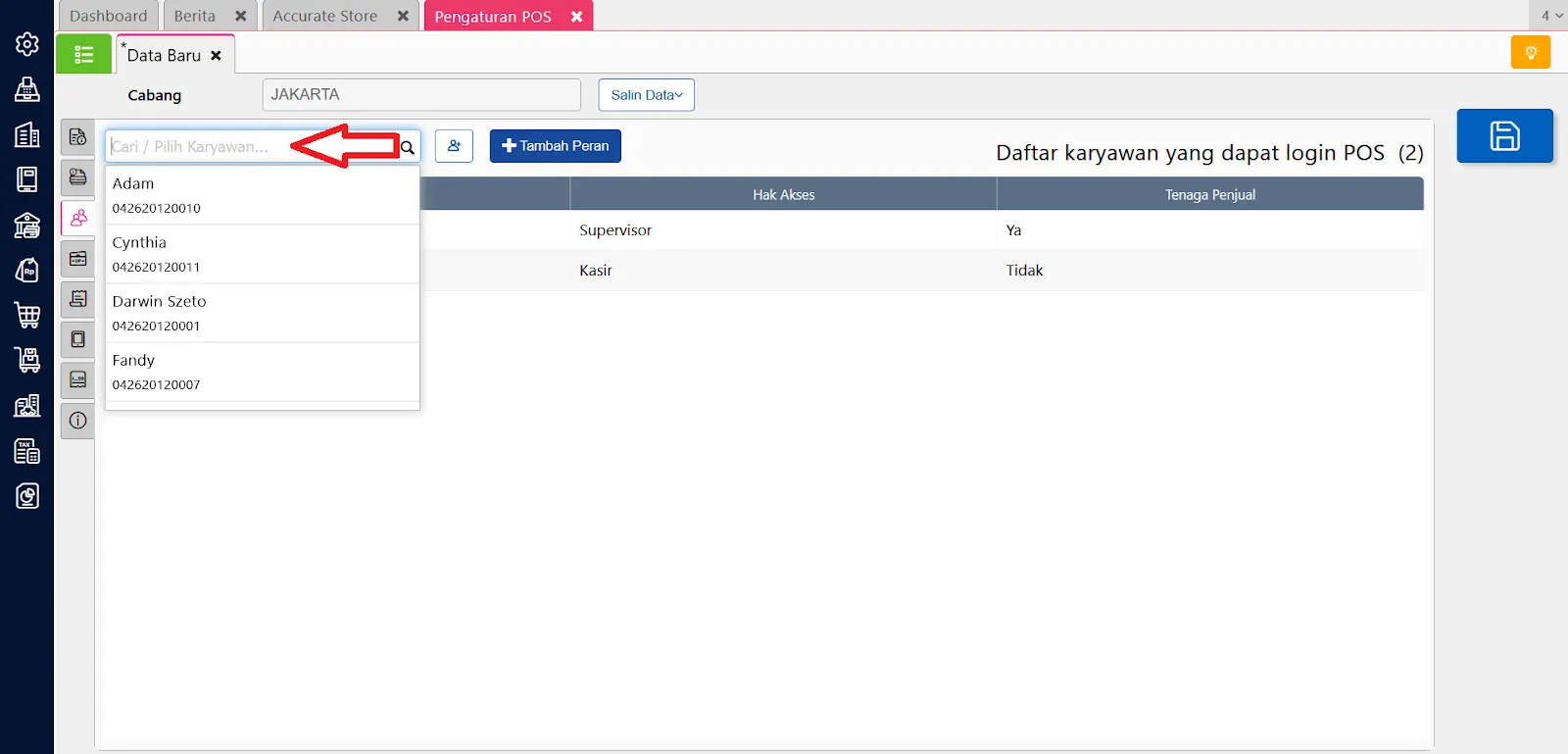The image size is (1568, 754).
Task: Open the factory assets icon in sidebar
Action: (27, 405)
